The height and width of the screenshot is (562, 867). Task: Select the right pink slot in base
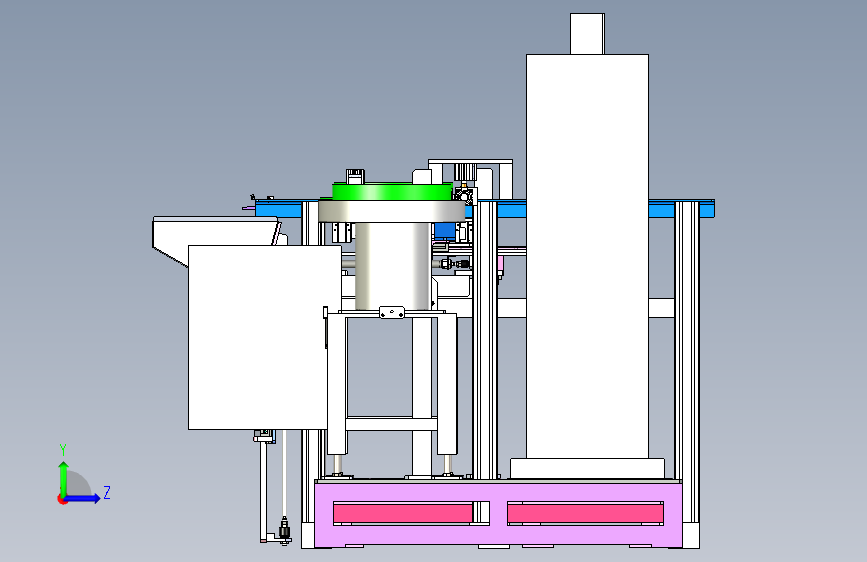tap(585, 513)
